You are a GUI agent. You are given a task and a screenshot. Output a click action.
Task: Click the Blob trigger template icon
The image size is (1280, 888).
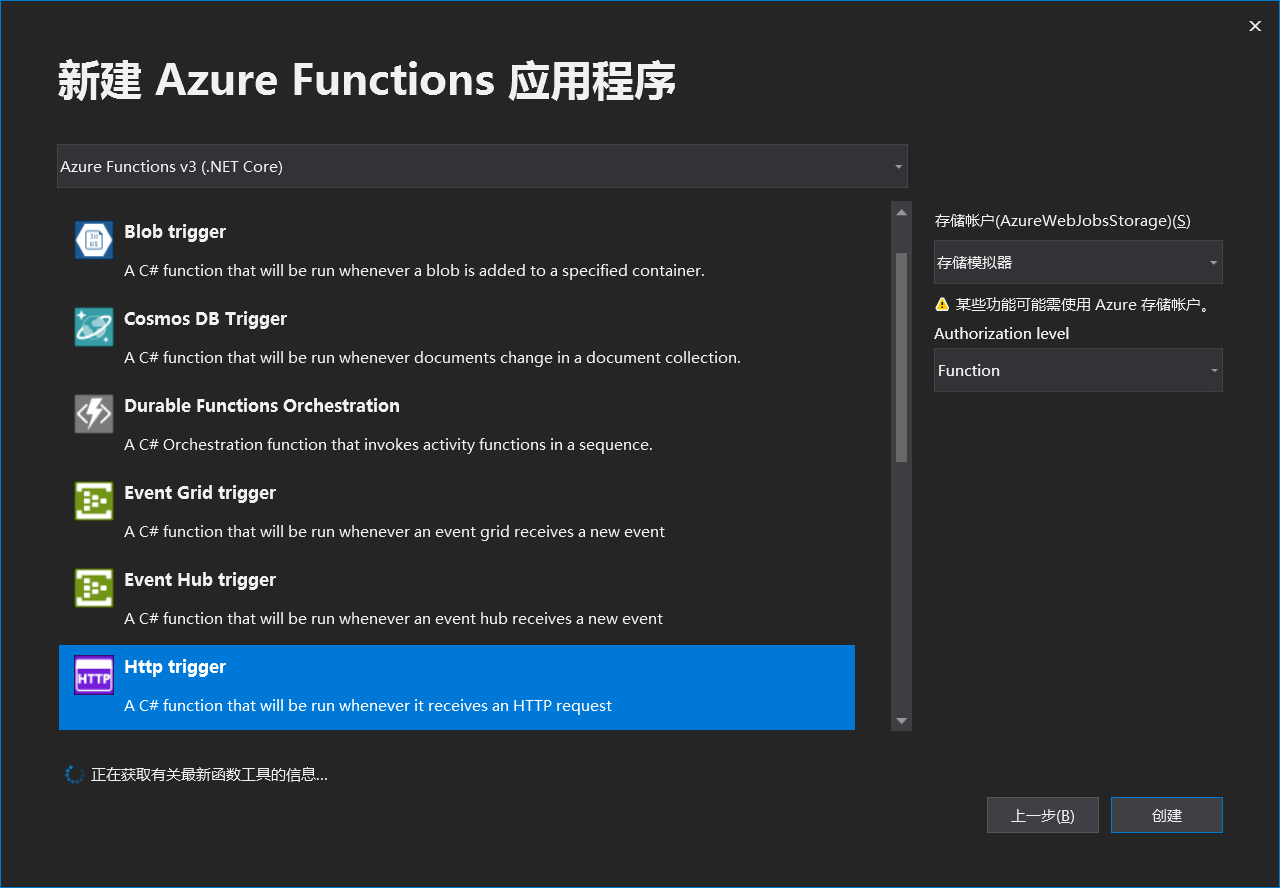(x=94, y=240)
